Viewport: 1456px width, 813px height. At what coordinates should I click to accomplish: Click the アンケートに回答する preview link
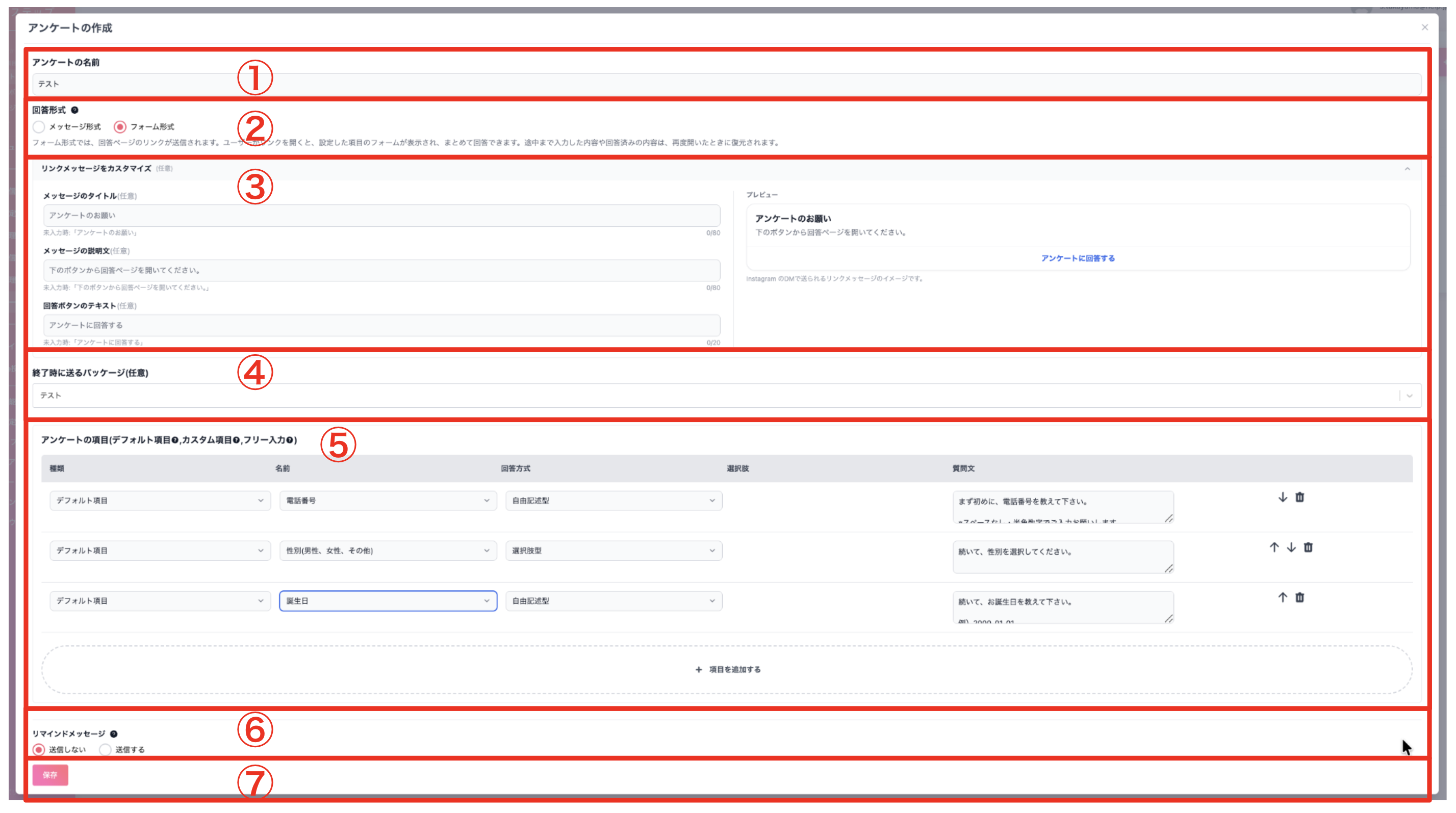(x=1078, y=258)
